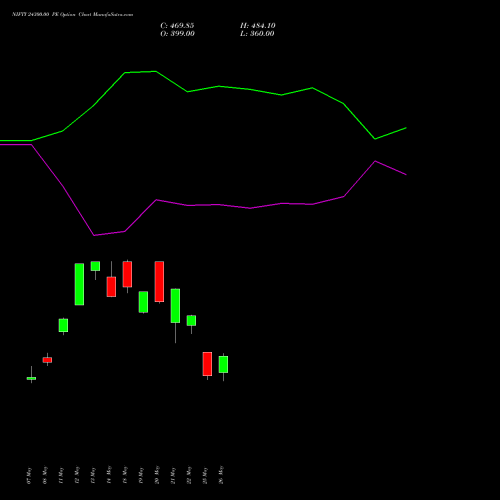Click the chart title text starting with NIFTY
500x500 pixels.
pyautogui.click(x=72, y=14)
